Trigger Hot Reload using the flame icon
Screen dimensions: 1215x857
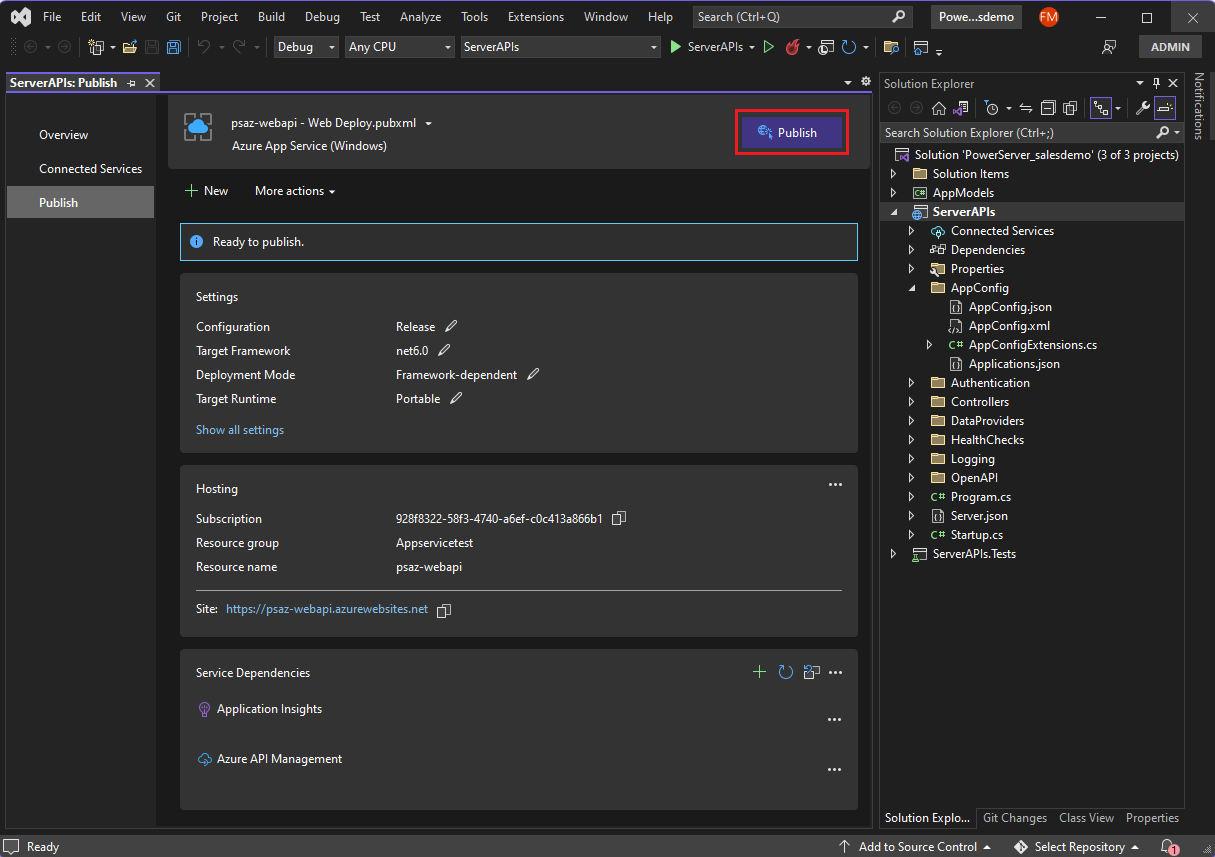click(793, 46)
